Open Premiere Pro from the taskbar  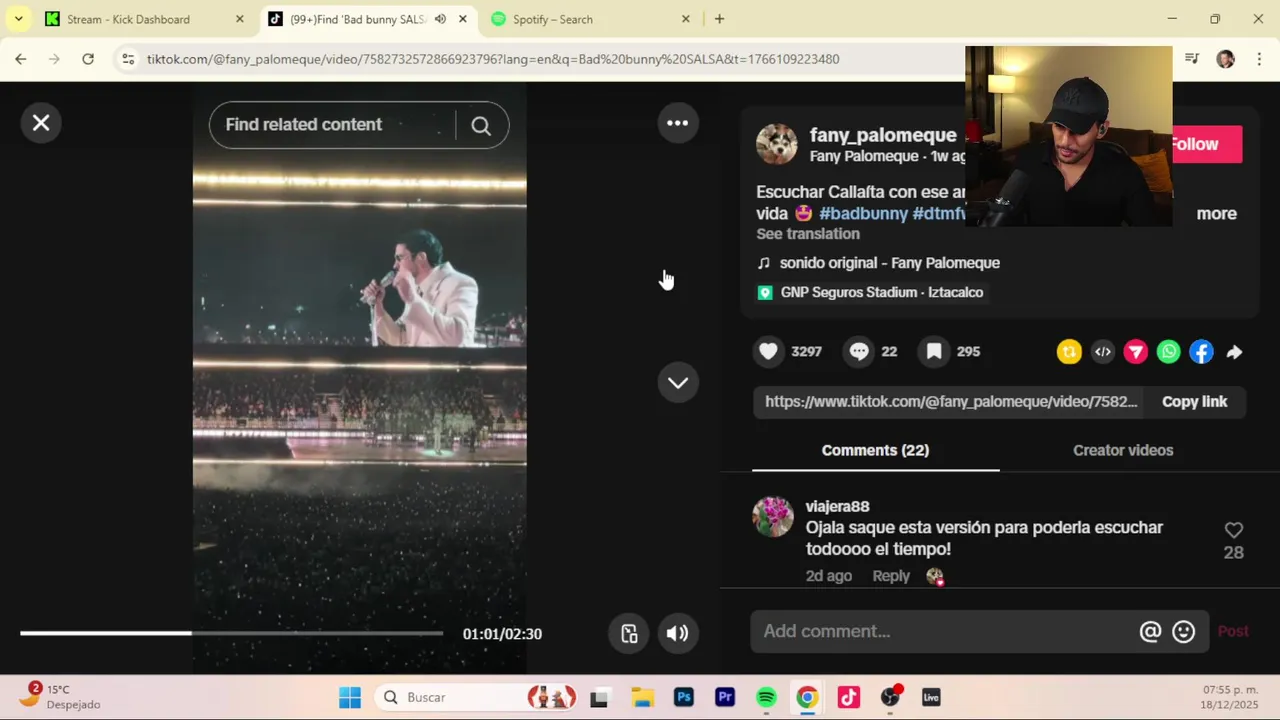coord(725,697)
